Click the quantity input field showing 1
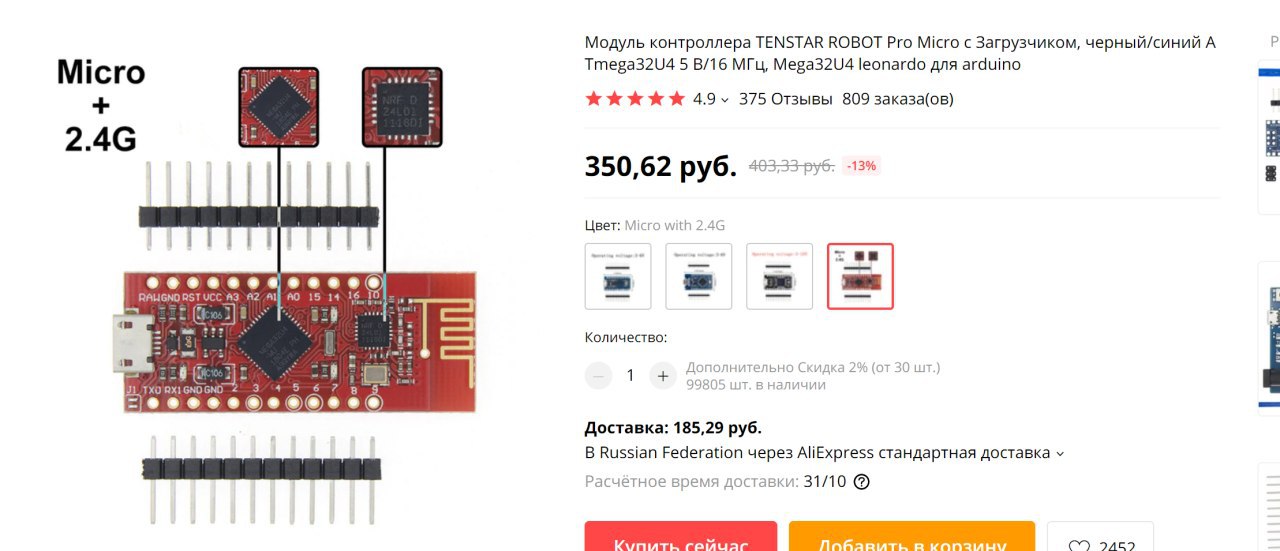This screenshot has height=551, width=1280. 630,375
